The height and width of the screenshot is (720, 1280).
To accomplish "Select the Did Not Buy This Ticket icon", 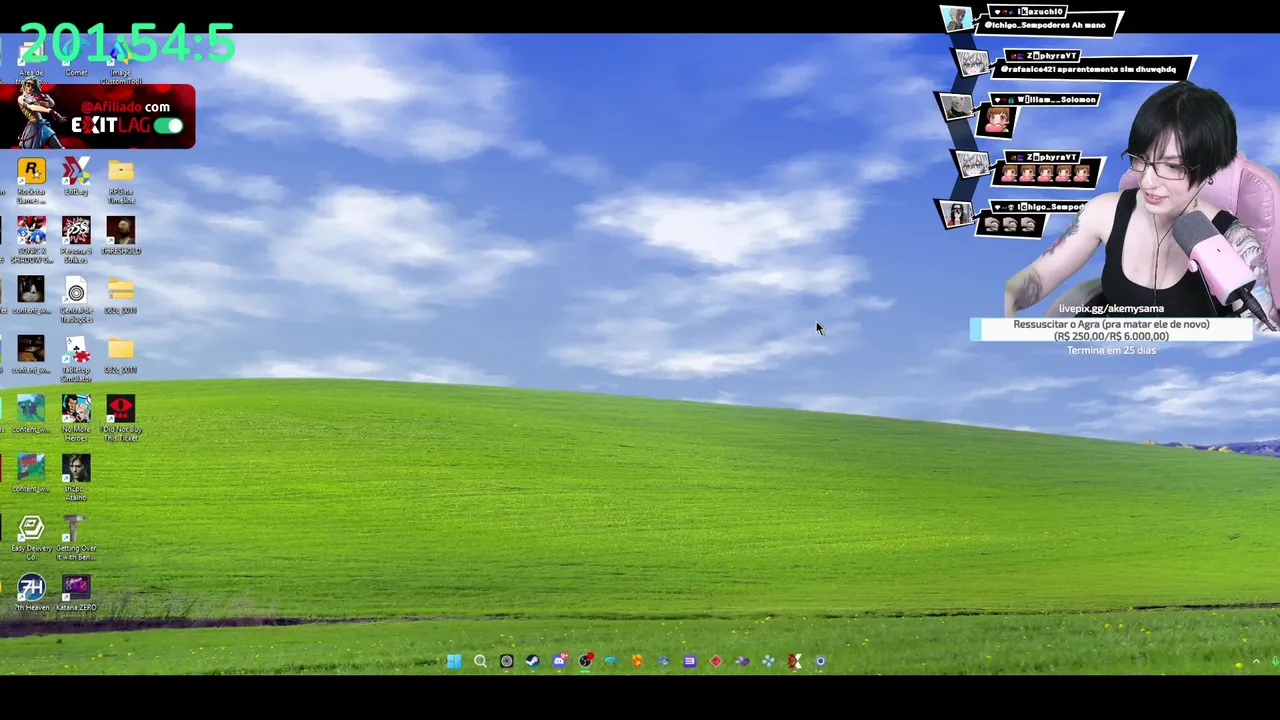I will coord(121,419).
